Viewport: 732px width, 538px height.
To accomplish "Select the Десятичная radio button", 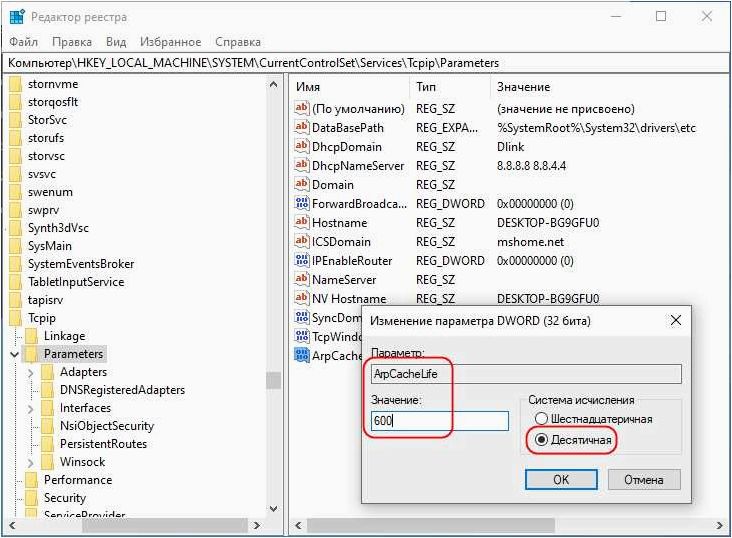I will (x=541, y=440).
